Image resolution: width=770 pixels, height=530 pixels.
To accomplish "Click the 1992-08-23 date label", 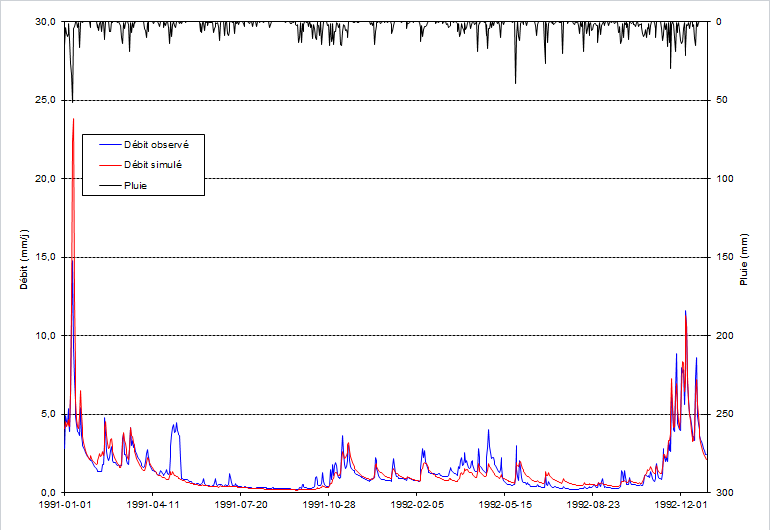I will point(593,505).
